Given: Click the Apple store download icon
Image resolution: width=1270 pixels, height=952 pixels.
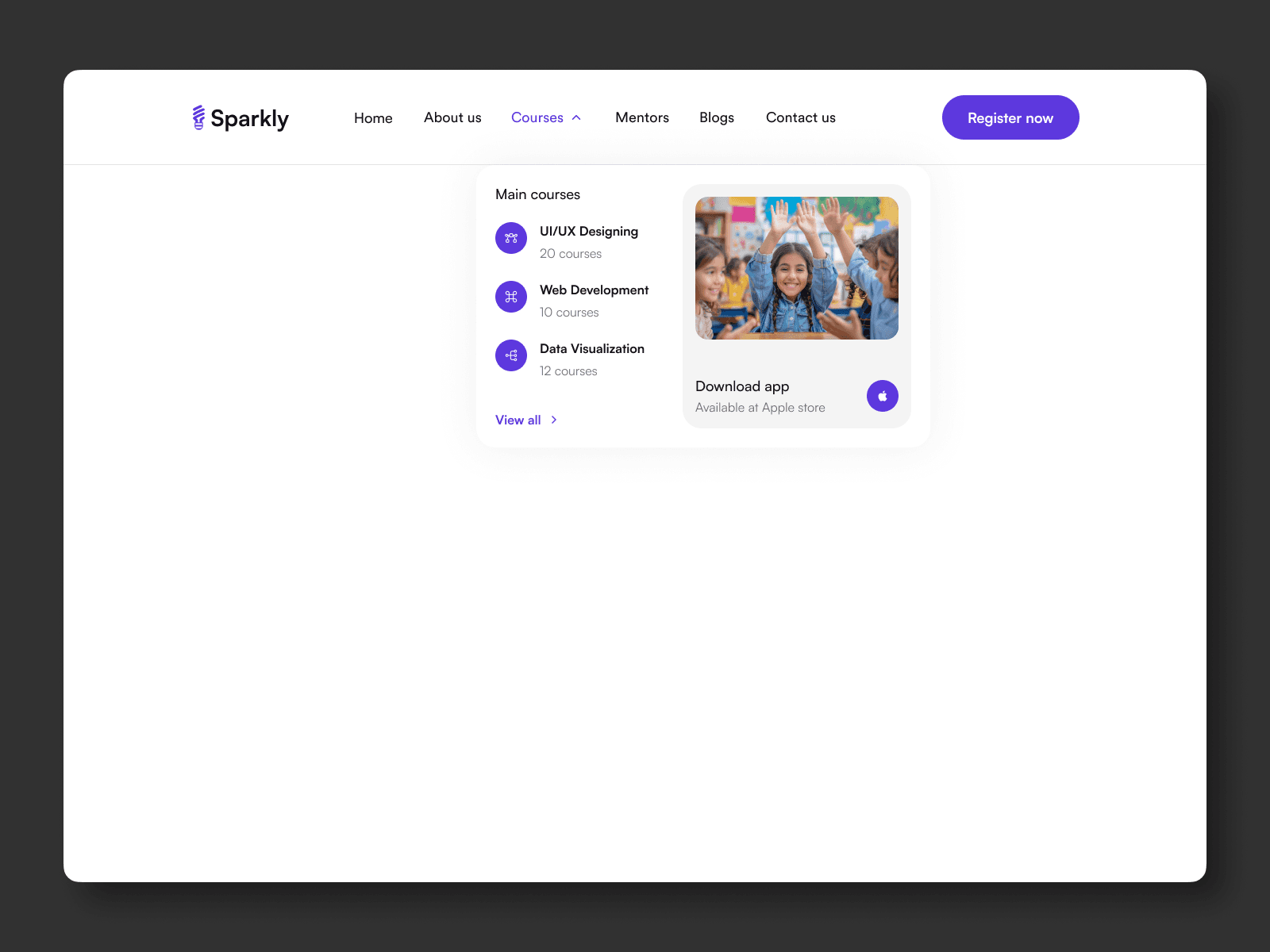Looking at the screenshot, I should [883, 396].
